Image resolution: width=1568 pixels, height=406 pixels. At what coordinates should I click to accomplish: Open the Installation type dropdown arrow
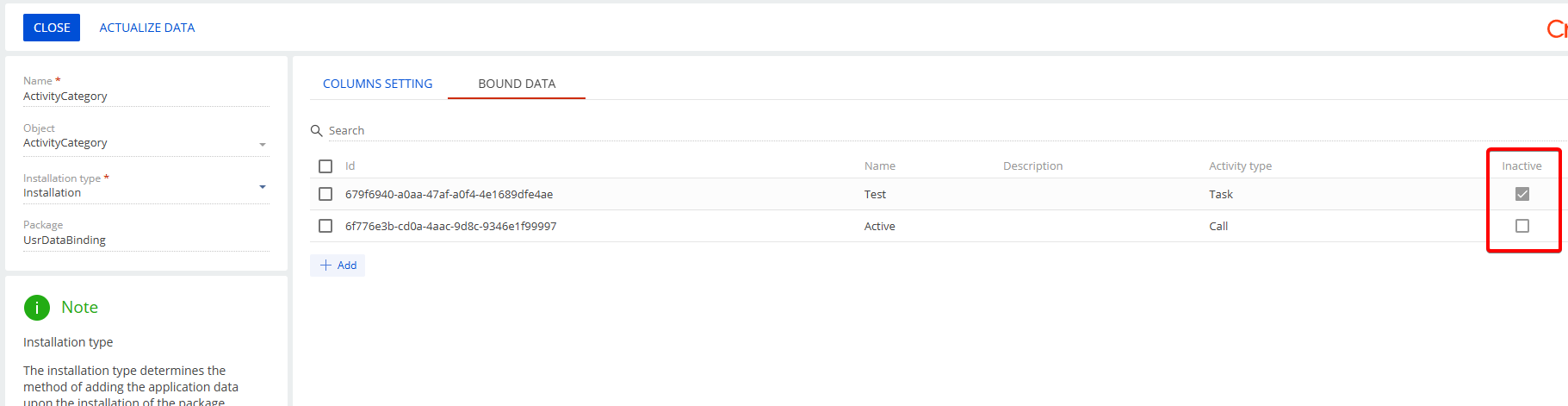point(263,187)
